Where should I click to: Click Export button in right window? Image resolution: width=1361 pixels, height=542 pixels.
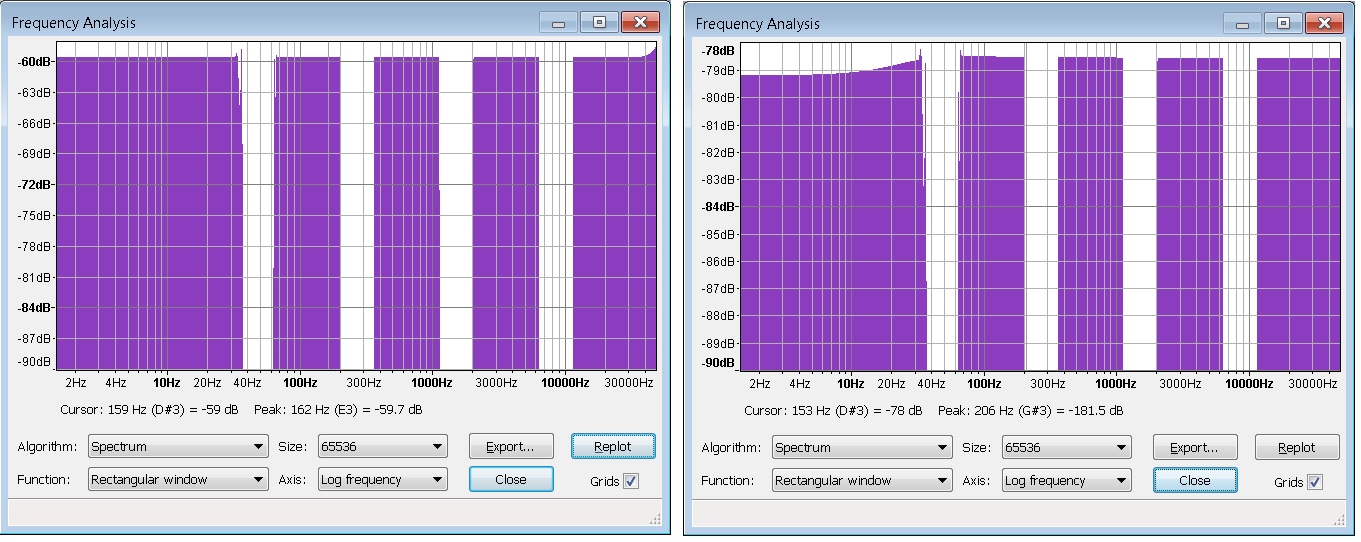[1195, 448]
